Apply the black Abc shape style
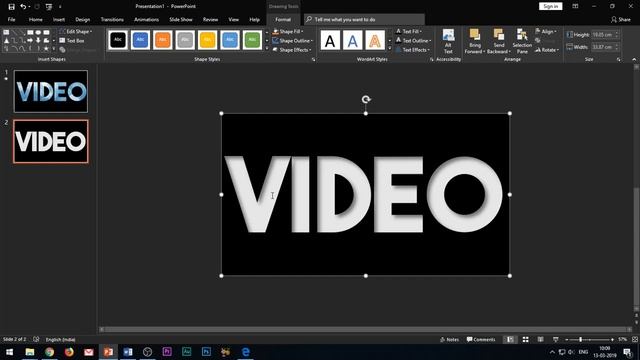Image resolution: width=640 pixels, height=360 pixels. click(118, 40)
